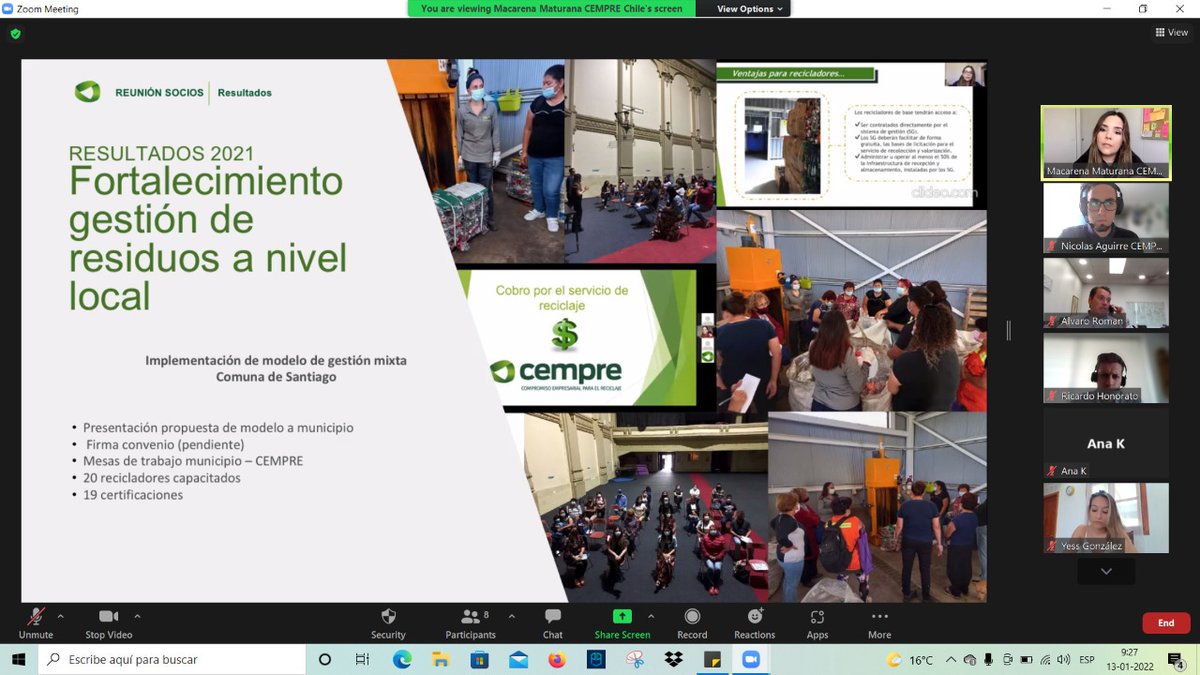Screen dimensions: 1200x675
Task: Click the Zoom icon on the taskbar
Action: [x=751, y=659]
